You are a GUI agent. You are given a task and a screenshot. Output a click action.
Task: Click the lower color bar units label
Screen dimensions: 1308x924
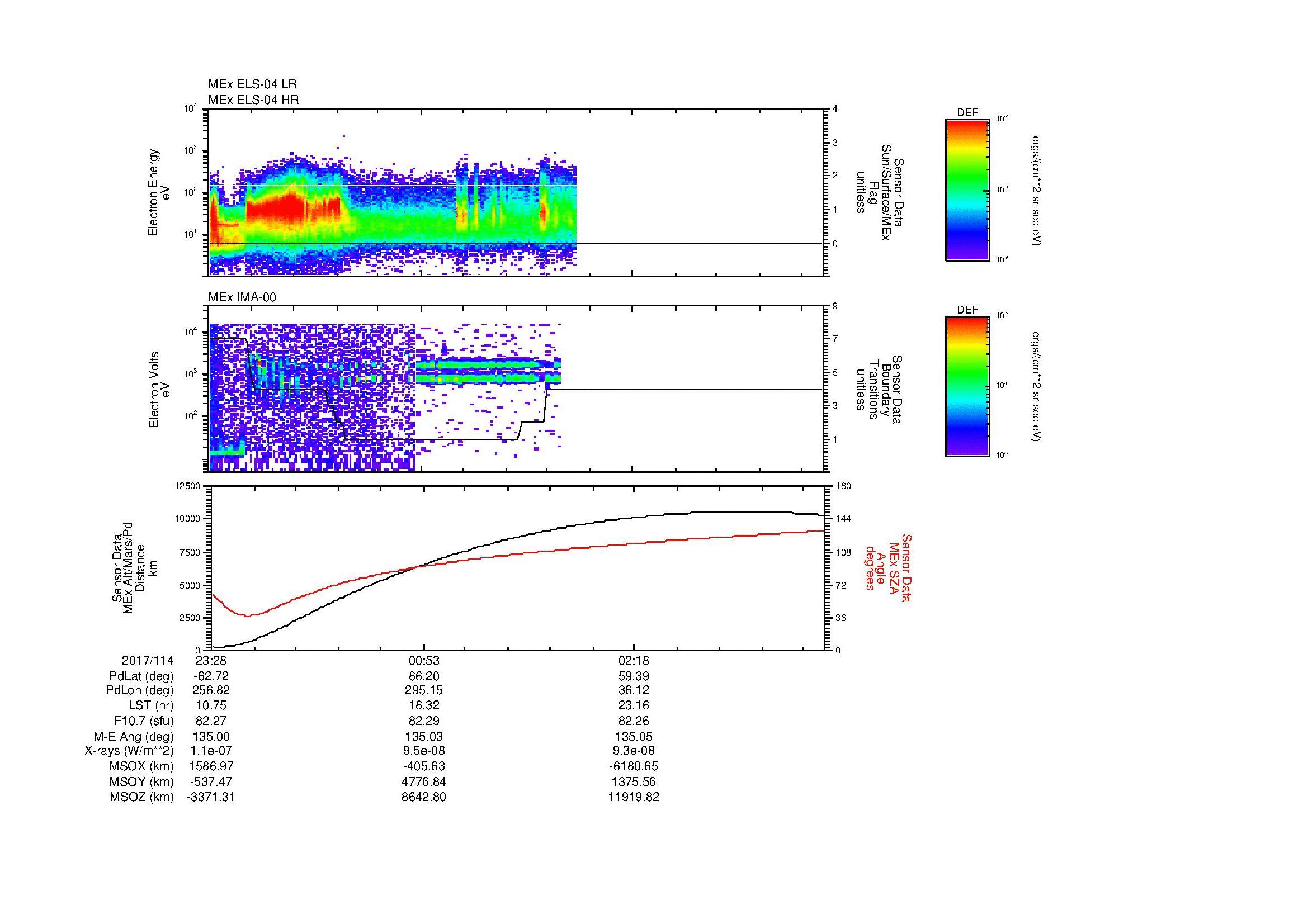(x=1037, y=387)
